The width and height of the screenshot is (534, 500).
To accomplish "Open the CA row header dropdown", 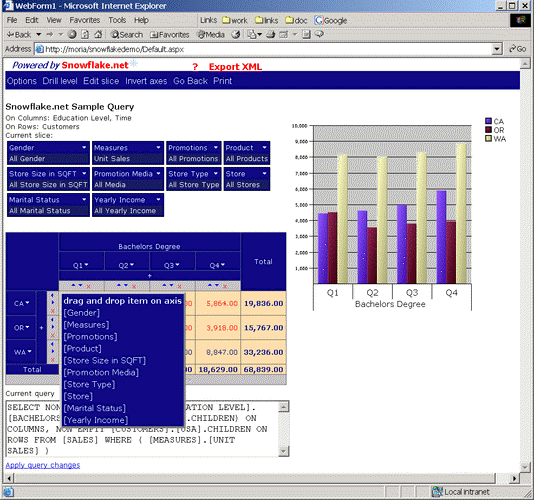I will click(x=28, y=302).
